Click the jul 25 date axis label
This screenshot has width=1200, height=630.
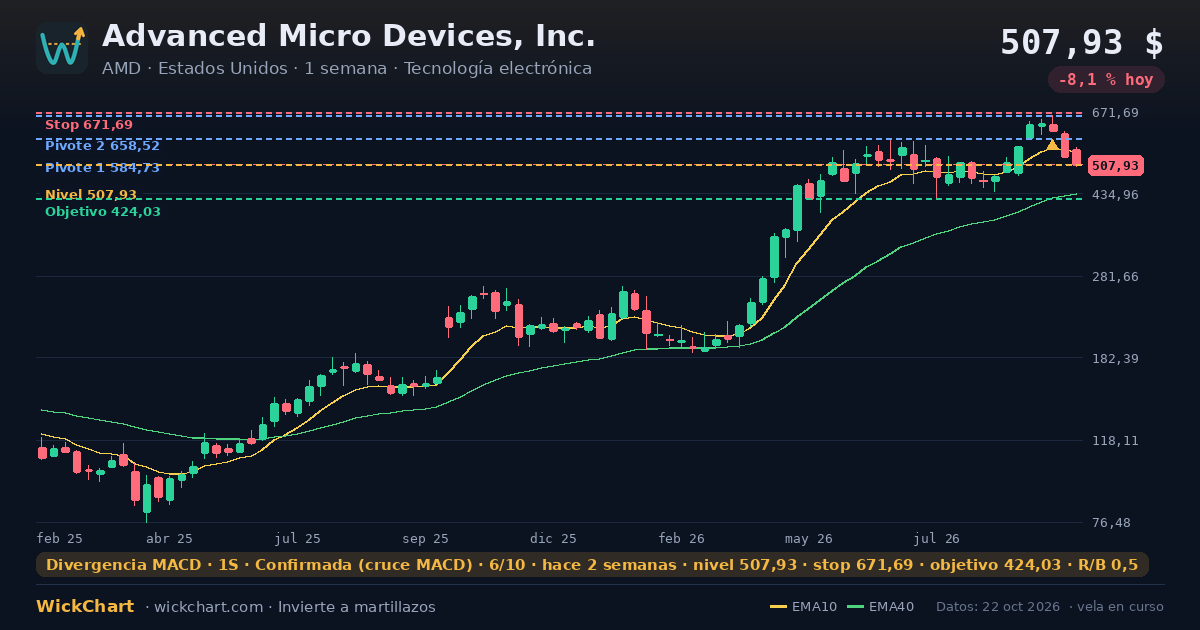tap(298, 538)
